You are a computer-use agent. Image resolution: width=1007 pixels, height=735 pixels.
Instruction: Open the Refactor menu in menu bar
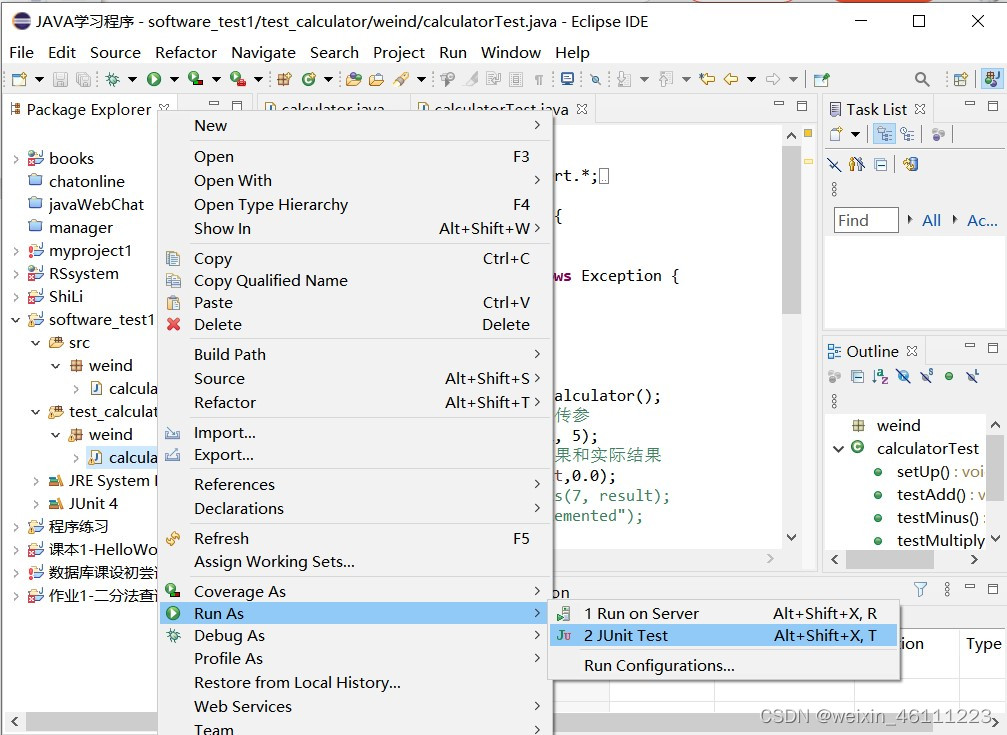pos(186,53)
